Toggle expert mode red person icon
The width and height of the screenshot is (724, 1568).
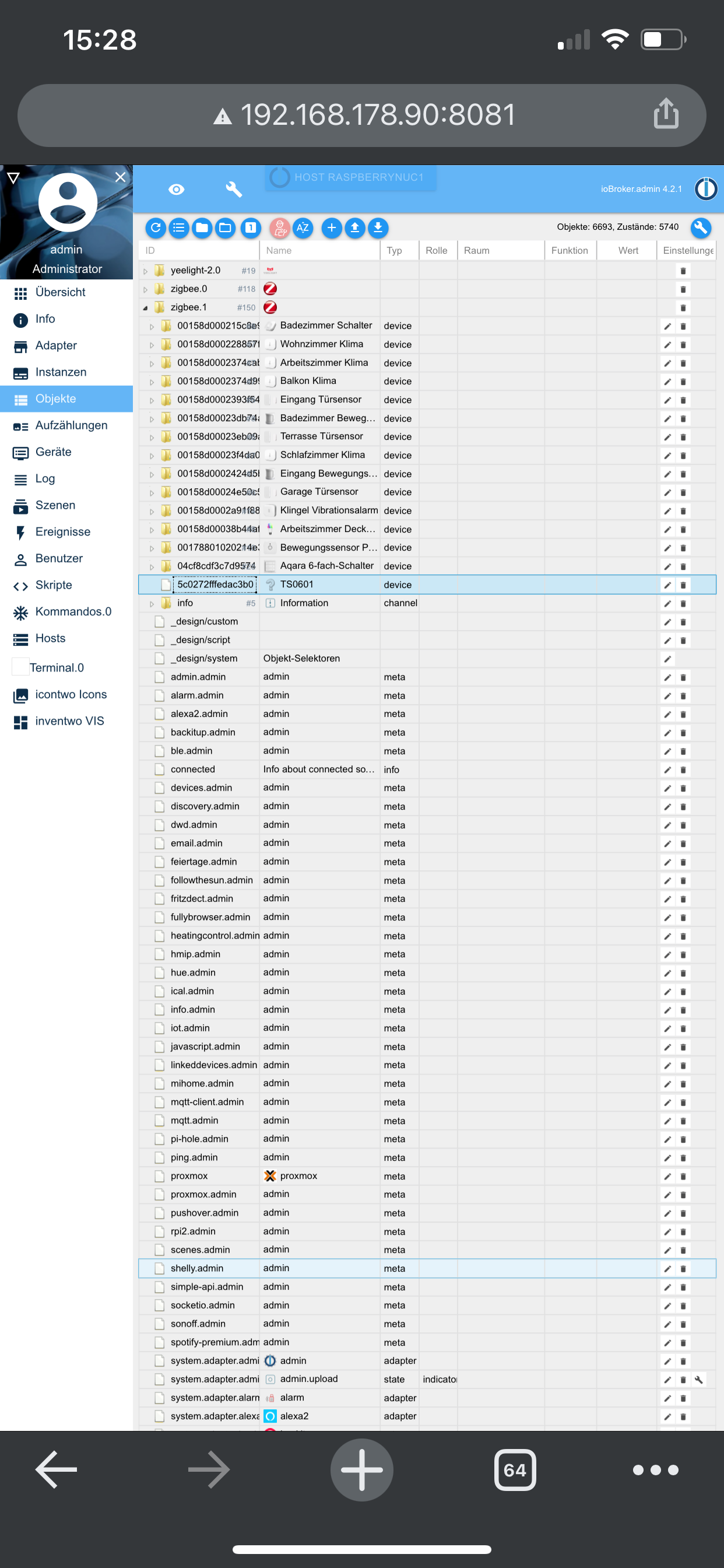(280, 228)
